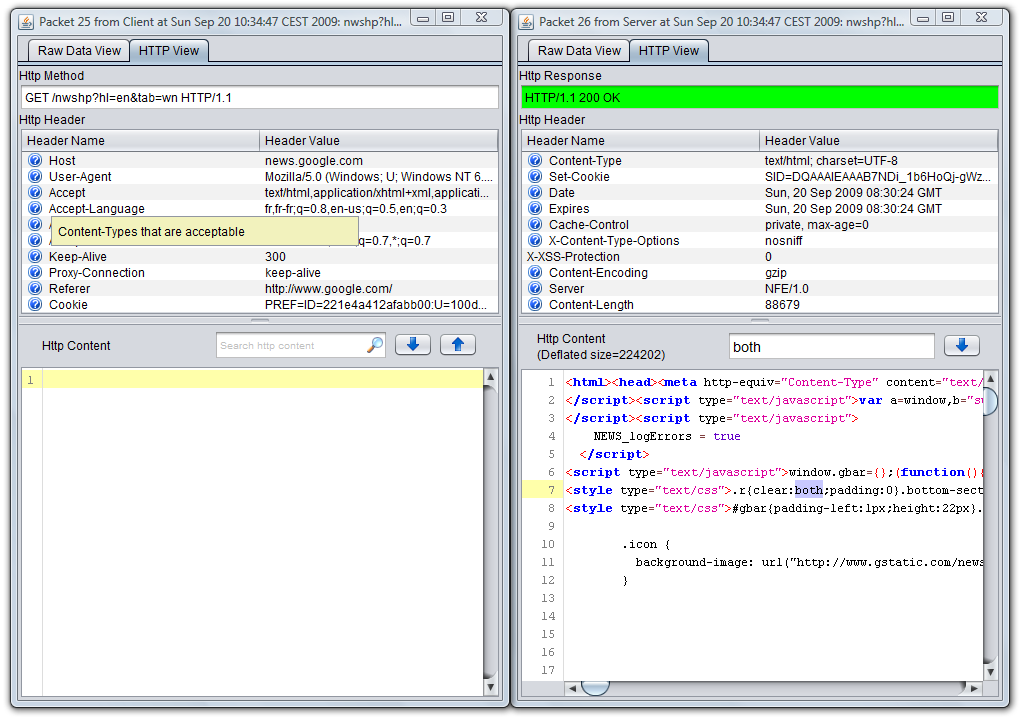This screenshot has height=720, width=1022.
Task: Click the scroll-down arrow of Packet 25 content area
Action: [x=491, y=687]
